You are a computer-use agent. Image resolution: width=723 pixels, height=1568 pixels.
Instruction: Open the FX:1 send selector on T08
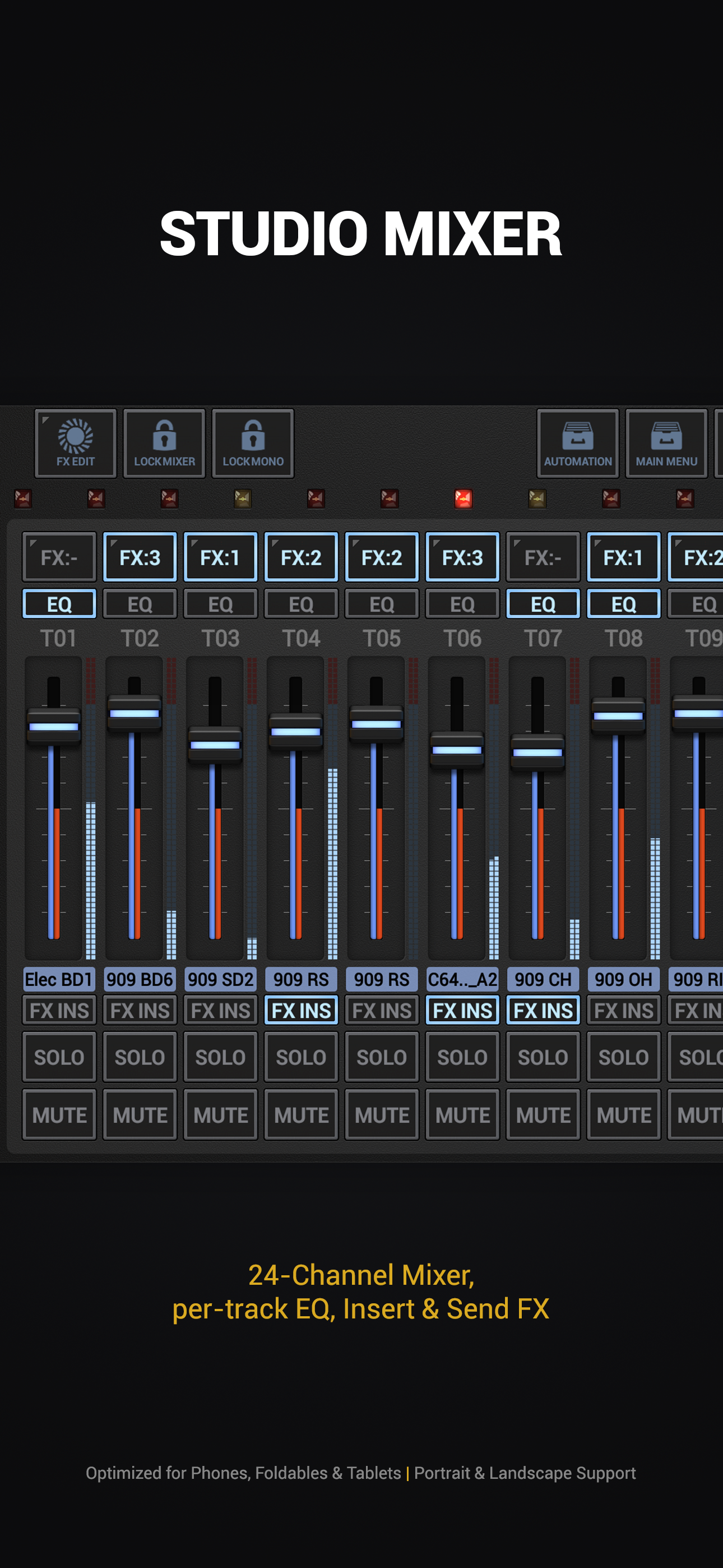624,557
